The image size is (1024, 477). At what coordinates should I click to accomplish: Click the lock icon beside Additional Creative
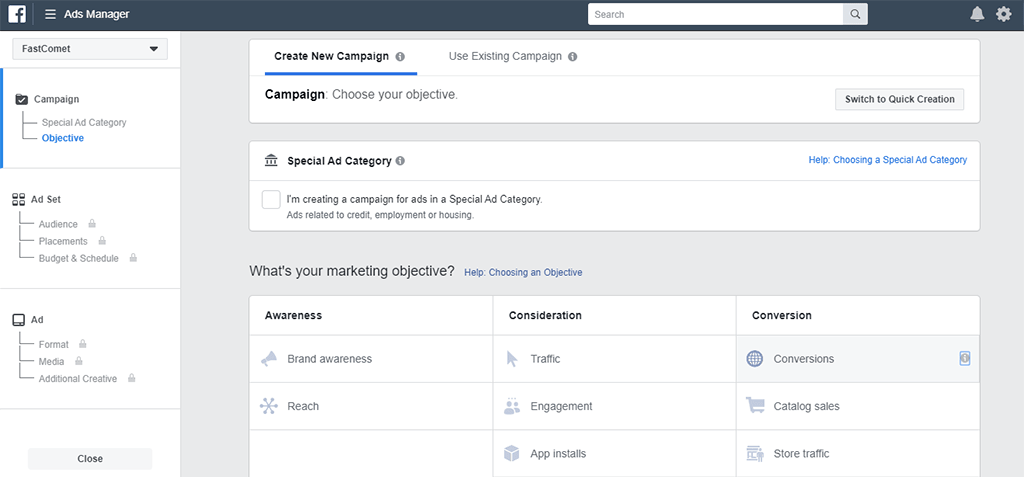(131, 378)
